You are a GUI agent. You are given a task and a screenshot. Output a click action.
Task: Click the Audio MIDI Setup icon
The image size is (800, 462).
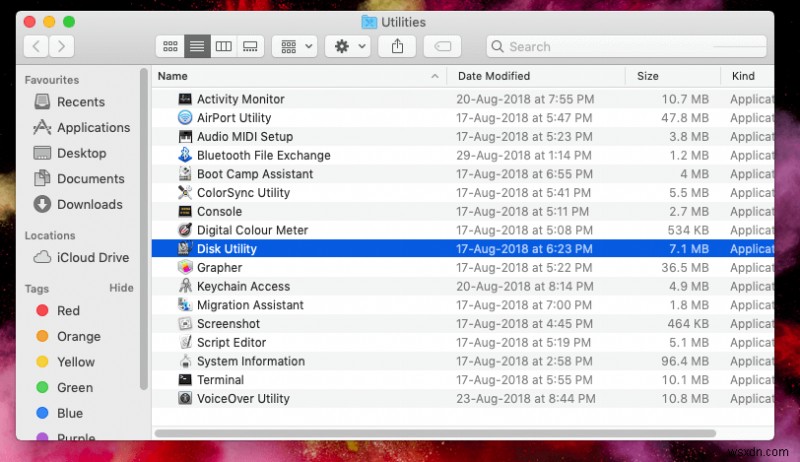click(x=185, y=137)
